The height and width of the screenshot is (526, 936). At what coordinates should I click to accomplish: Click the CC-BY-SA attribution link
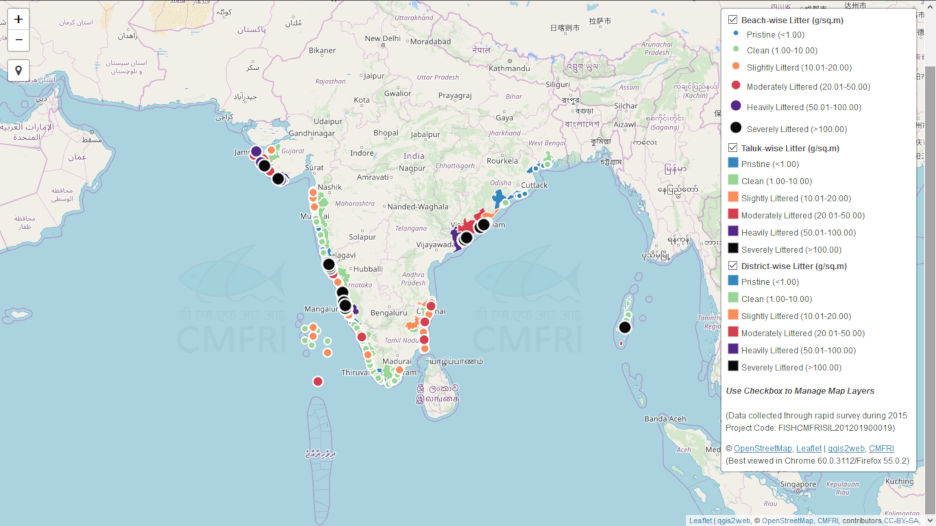pos(900,521)
